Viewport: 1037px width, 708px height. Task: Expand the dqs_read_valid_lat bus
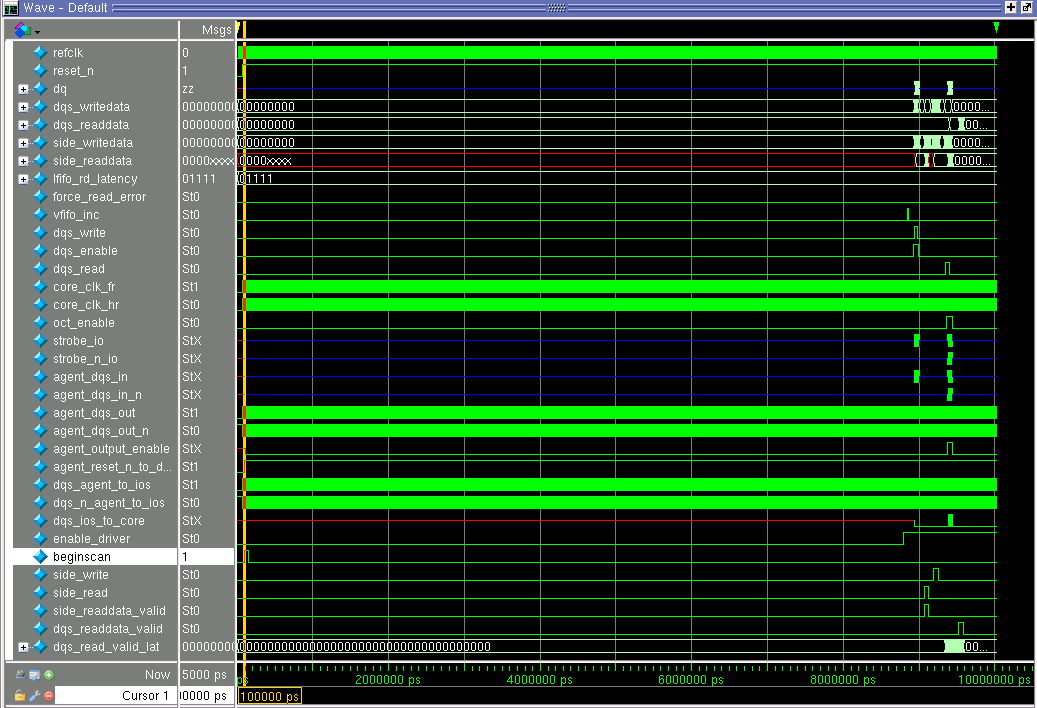point(23,647)
